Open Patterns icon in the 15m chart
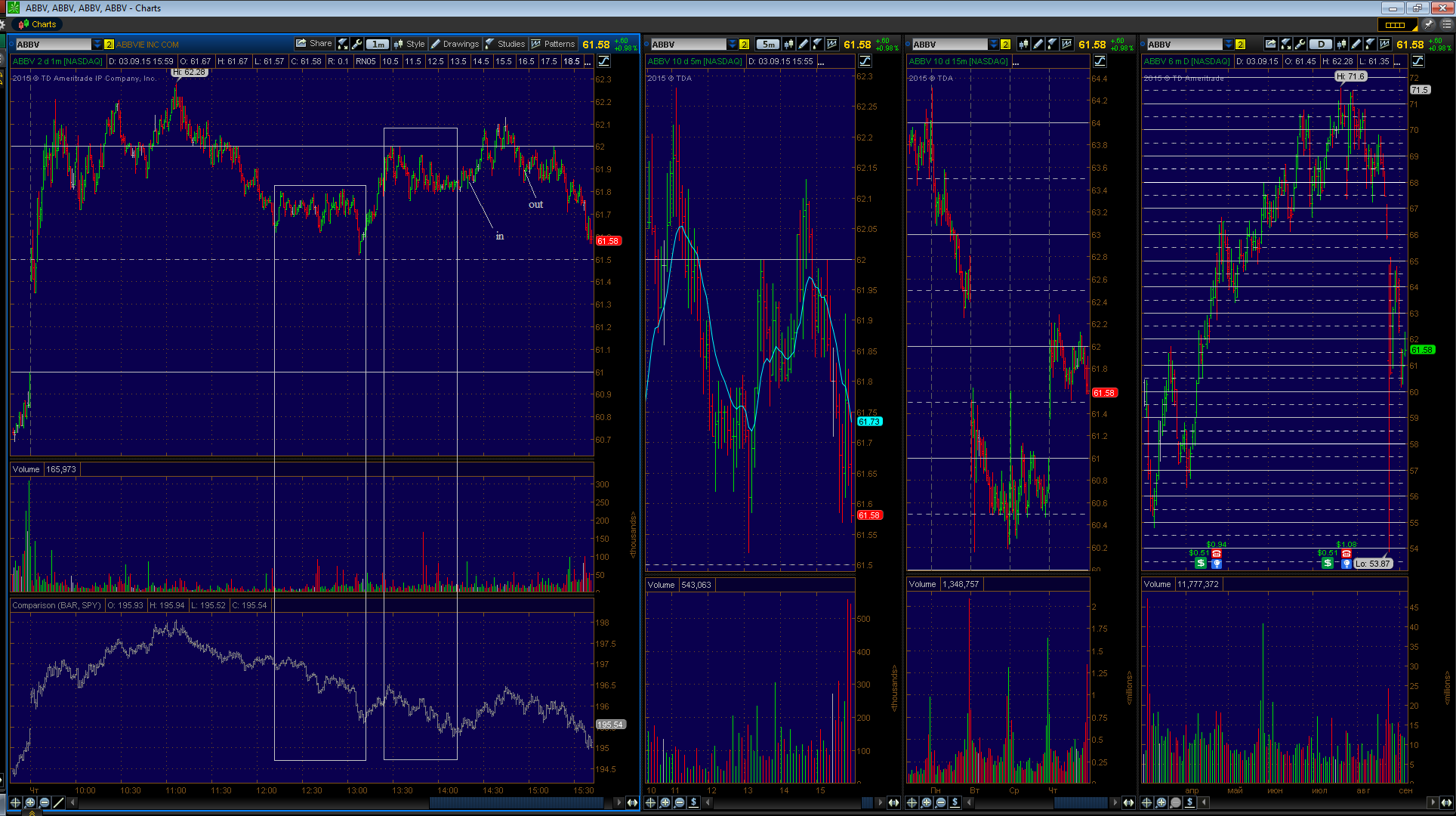The image size is (1456, 816). click(1066, 45)
